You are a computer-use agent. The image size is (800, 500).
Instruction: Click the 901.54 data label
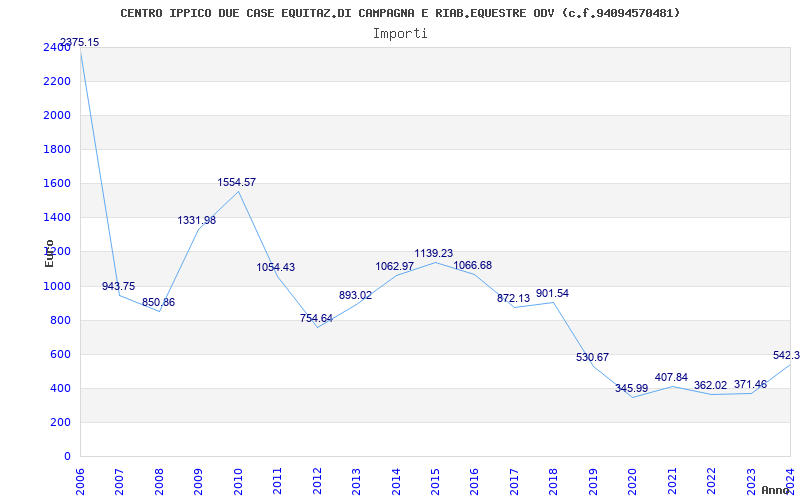tap(552, 293)
